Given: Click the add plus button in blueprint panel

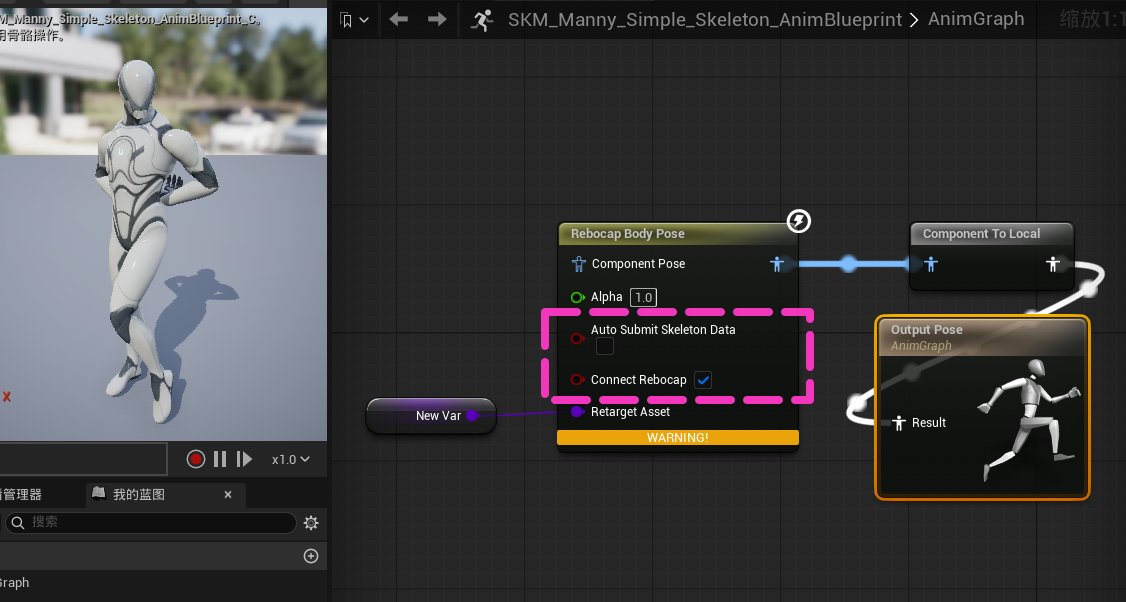Looking at the screenshot, I should click(x=311, y=556).
